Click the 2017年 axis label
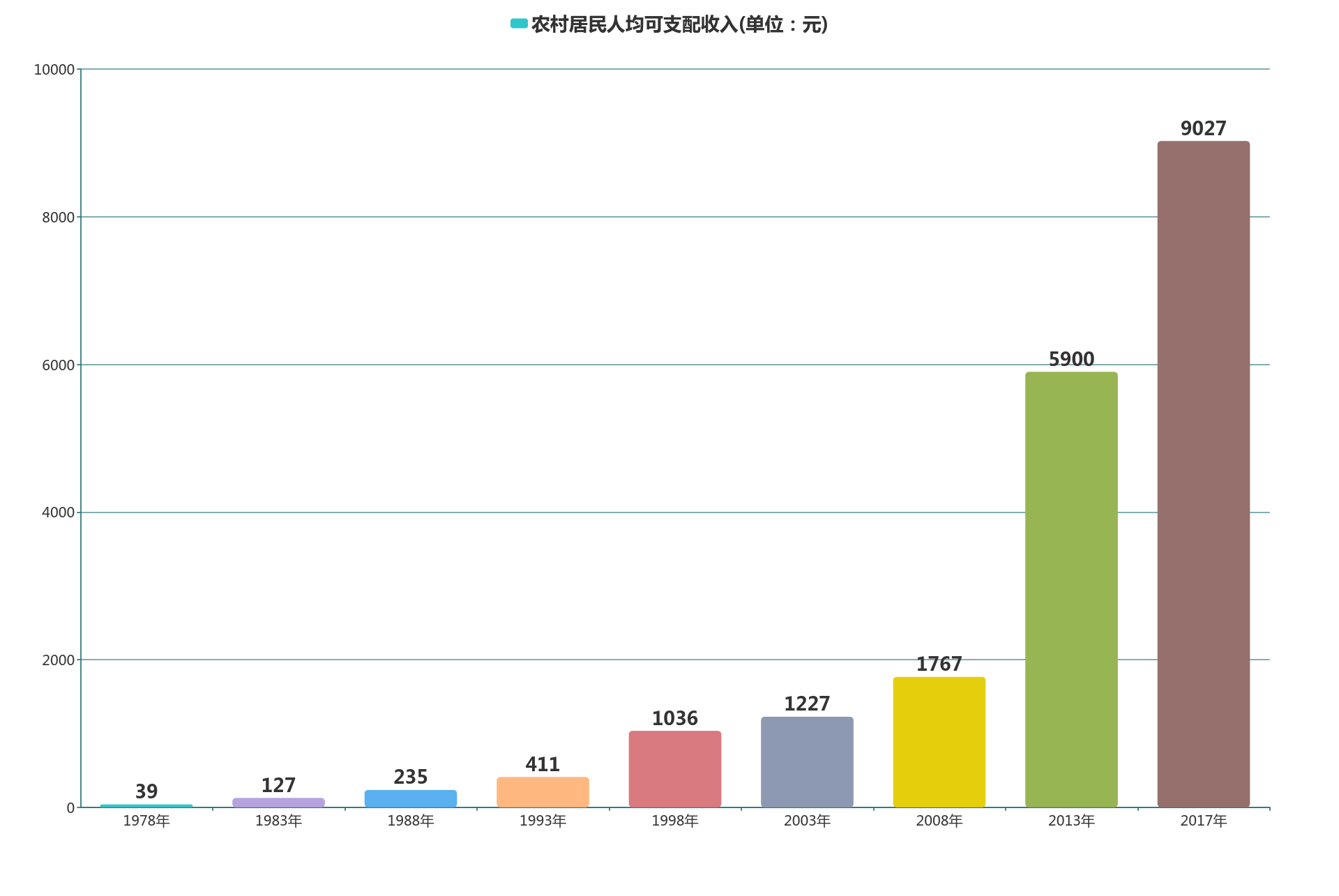 point(1203,821)
